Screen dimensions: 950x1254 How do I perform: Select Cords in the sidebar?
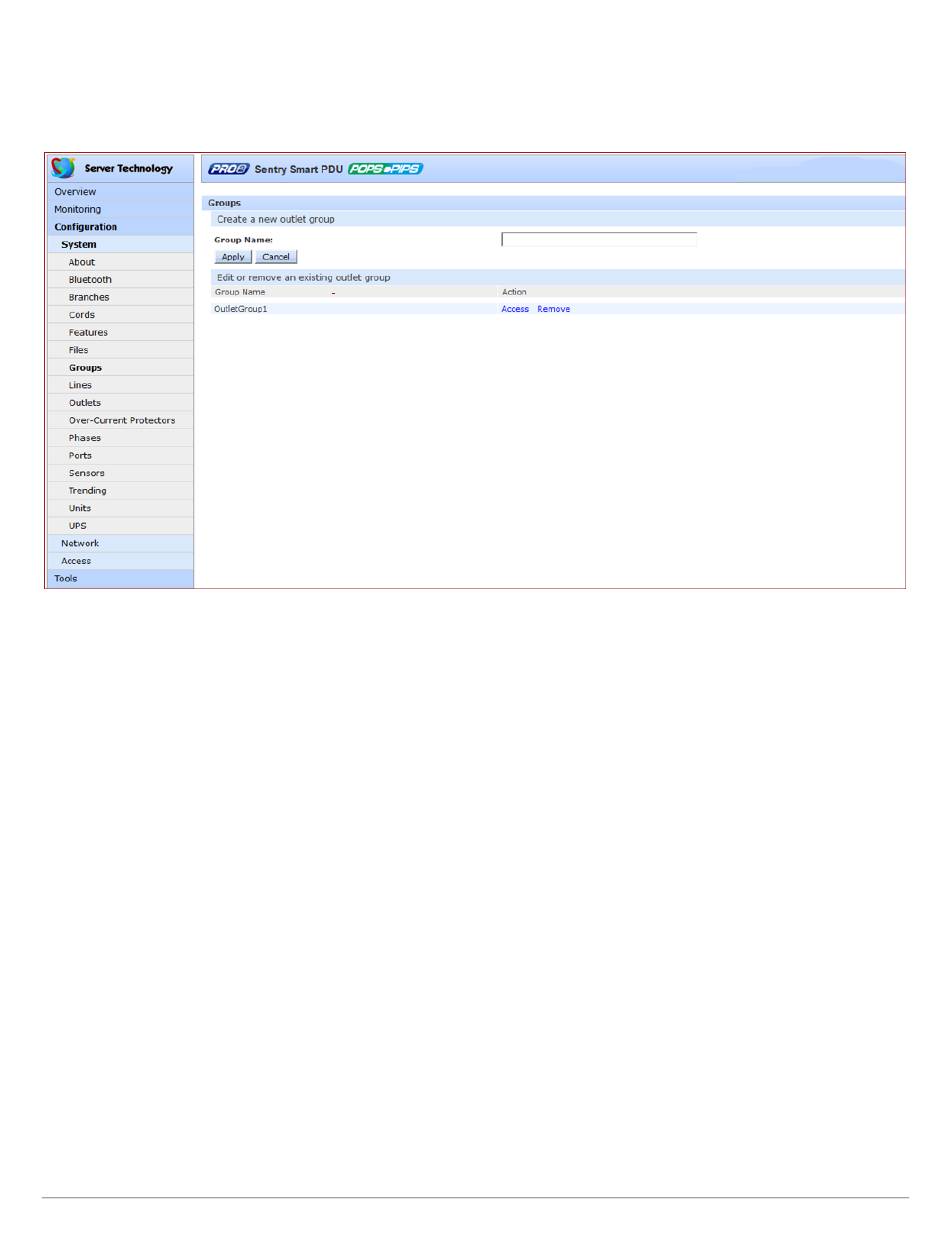point(120,315)
